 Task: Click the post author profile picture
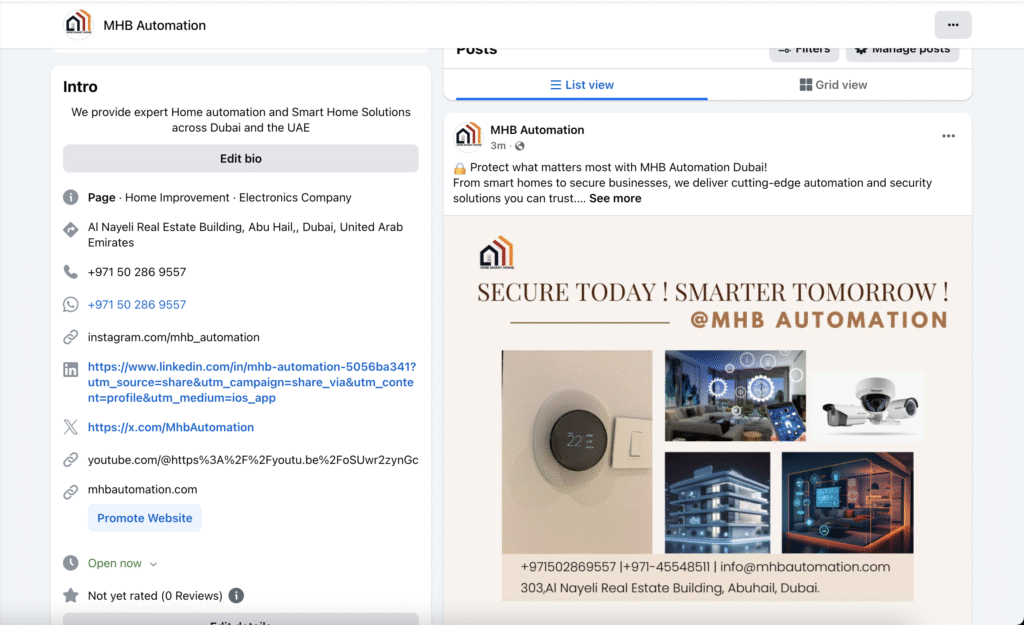point(468,136)
